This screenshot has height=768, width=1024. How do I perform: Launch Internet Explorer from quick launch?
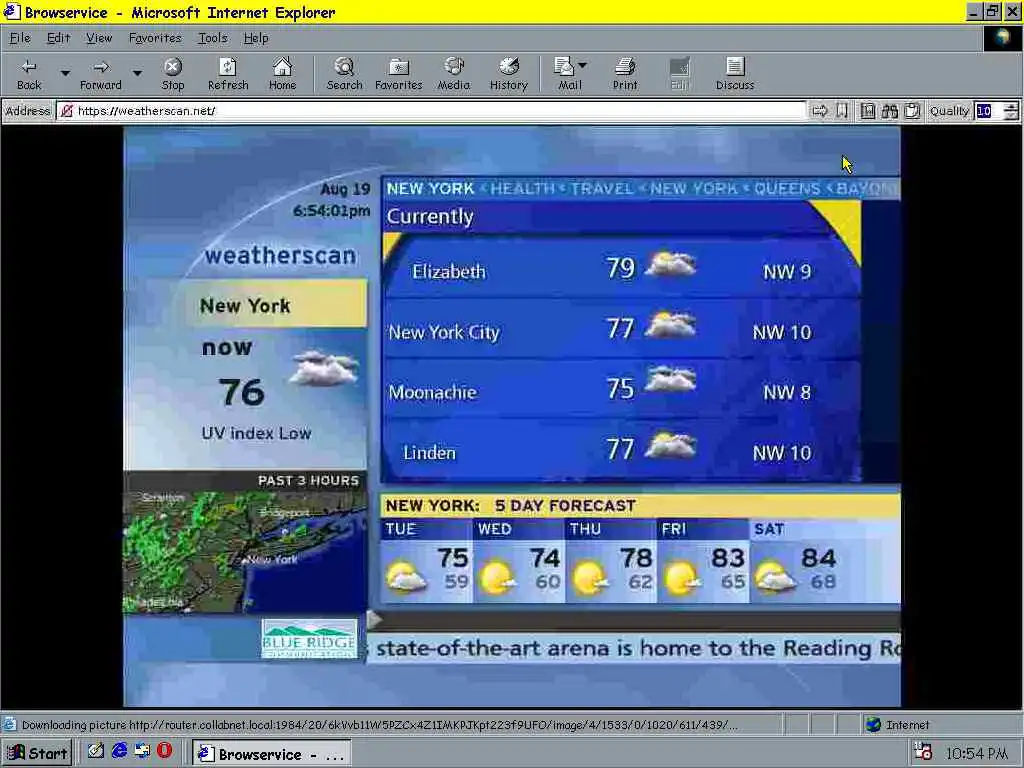pyautogui.click(x=120, y=751)
